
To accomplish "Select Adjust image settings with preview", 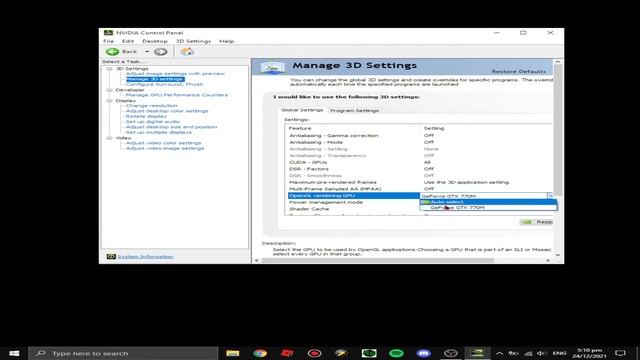I will click(175, 73).
